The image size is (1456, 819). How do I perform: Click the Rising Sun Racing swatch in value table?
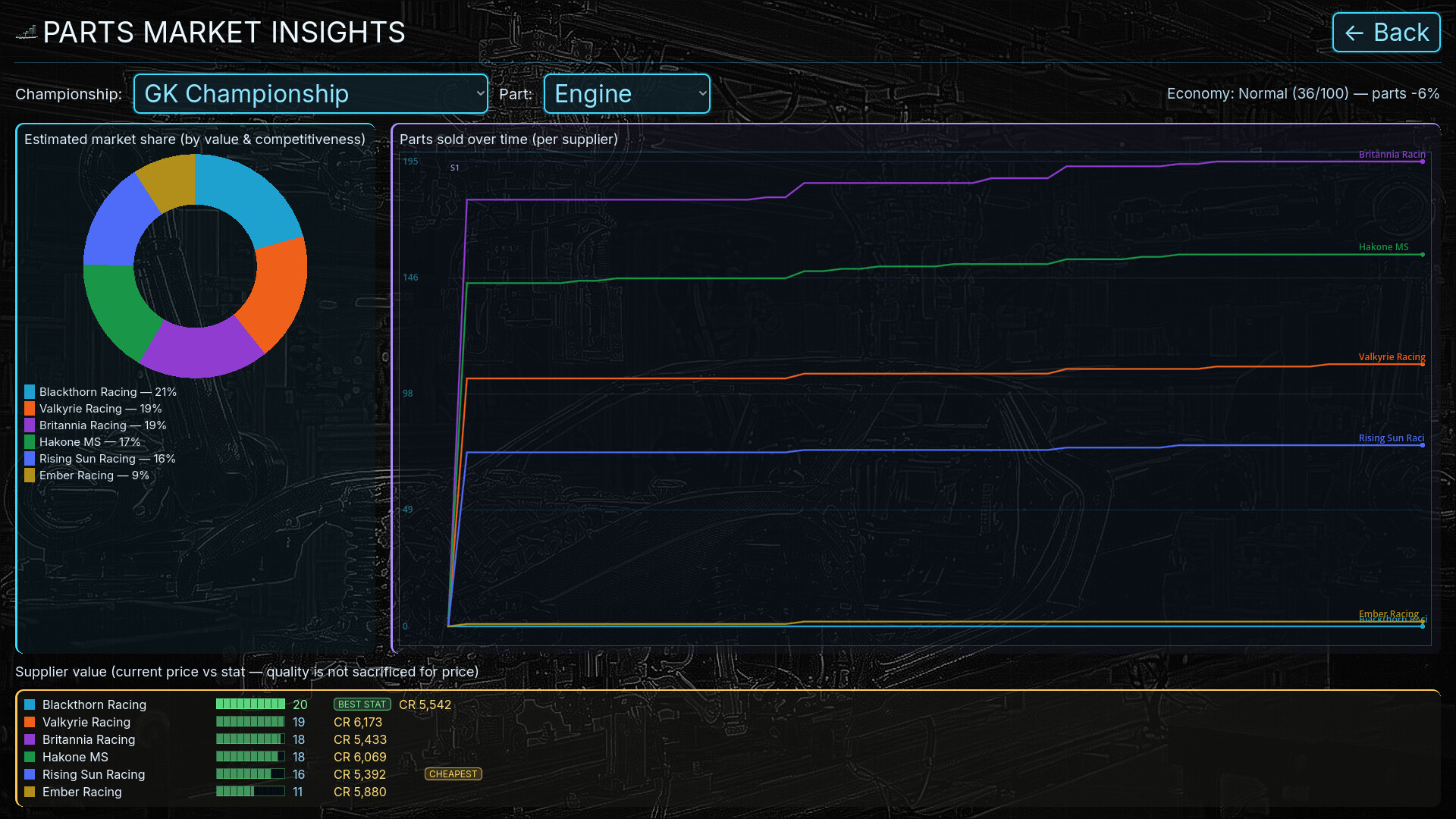pos(30,774)
